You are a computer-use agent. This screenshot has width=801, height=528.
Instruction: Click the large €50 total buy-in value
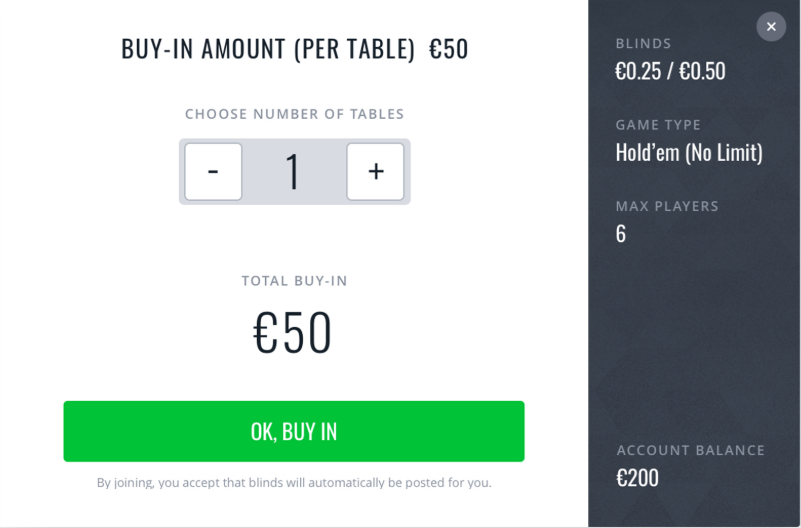(293, 332)
